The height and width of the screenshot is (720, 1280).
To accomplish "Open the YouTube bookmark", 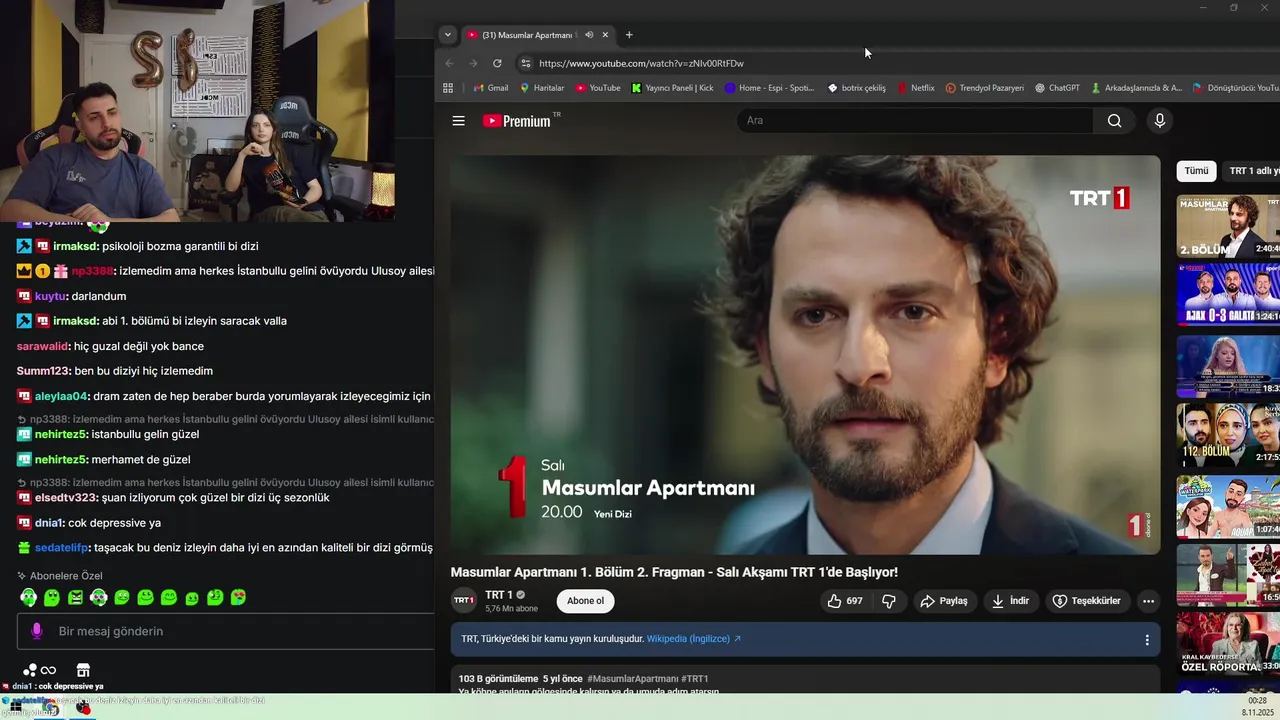I will coord(598,88).
